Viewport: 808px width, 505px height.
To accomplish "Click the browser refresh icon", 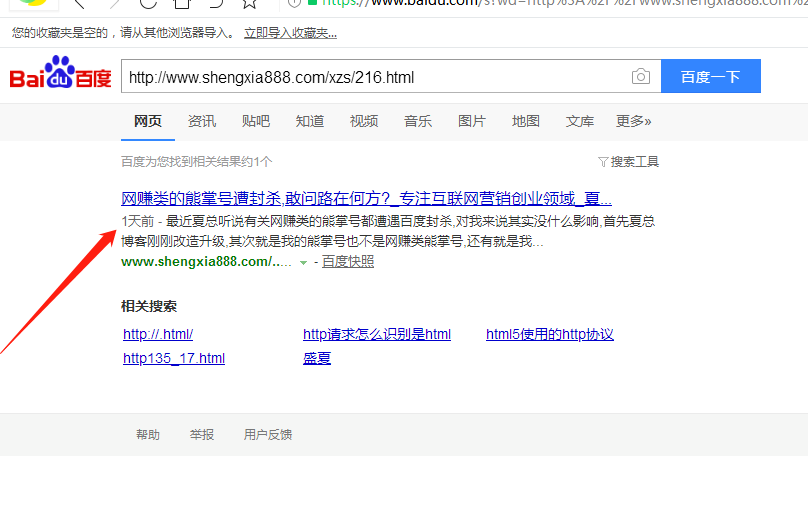I will (147, 3).
